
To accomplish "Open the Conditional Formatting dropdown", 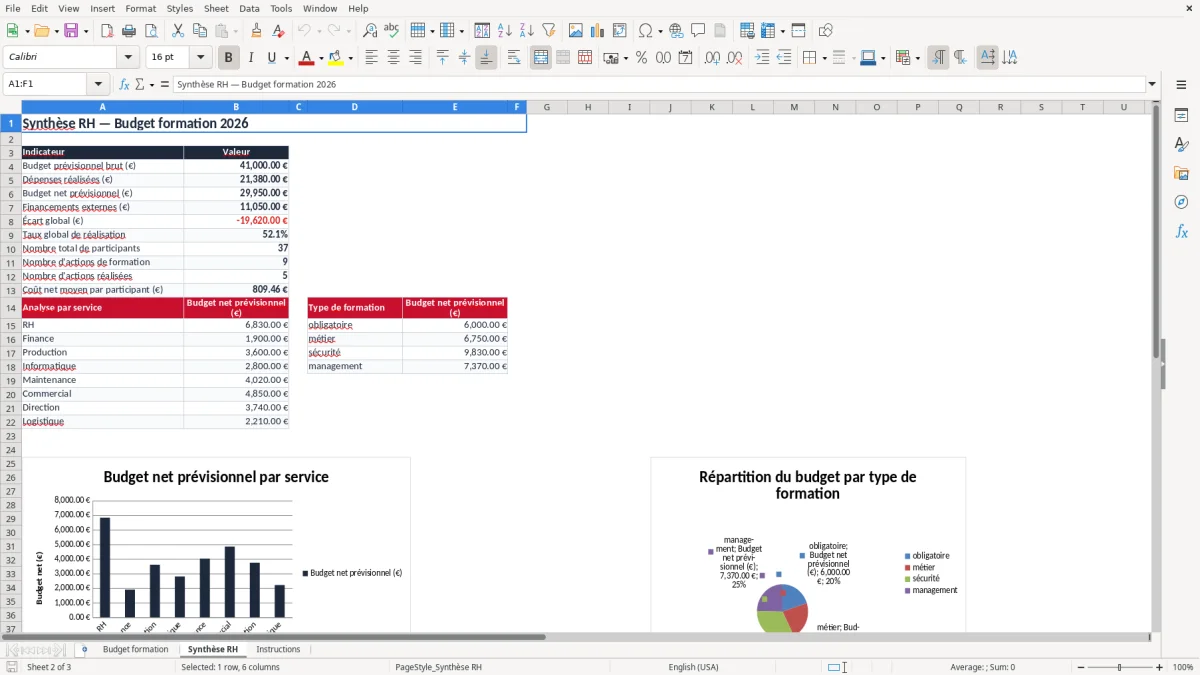I will (917, 58).
